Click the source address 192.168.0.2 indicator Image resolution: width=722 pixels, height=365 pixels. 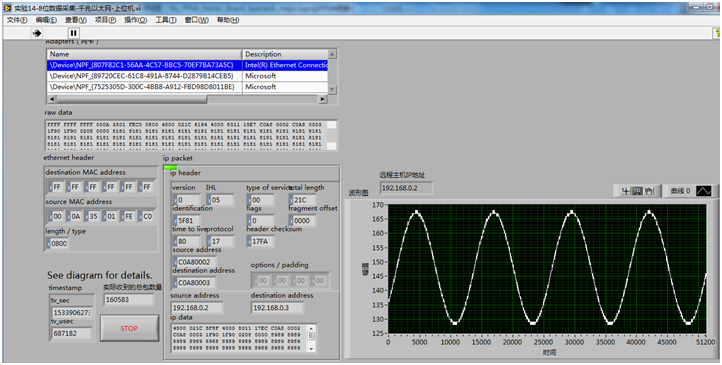point(197,307)
